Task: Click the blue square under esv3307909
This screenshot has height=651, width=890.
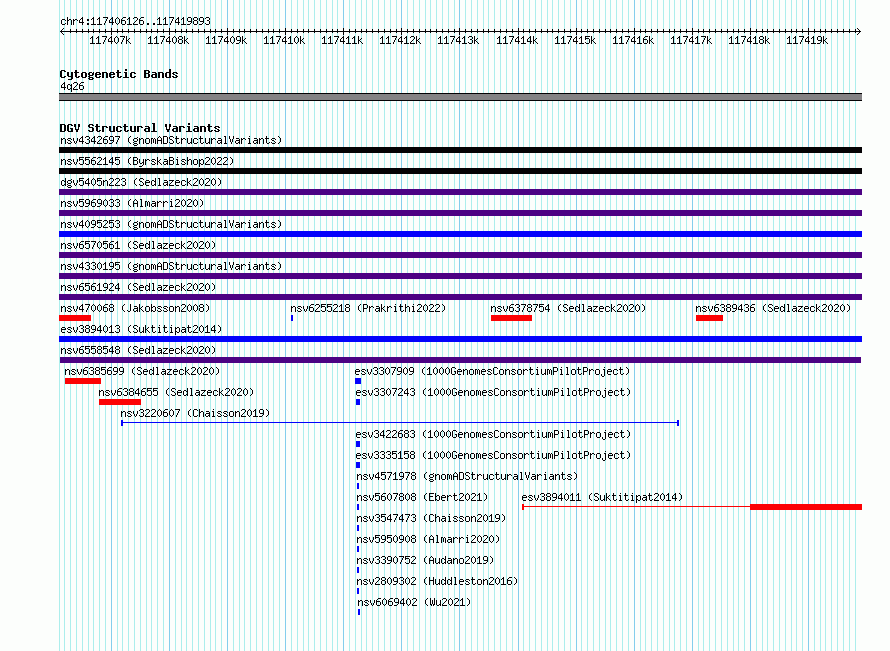Action: pos(358,381)
